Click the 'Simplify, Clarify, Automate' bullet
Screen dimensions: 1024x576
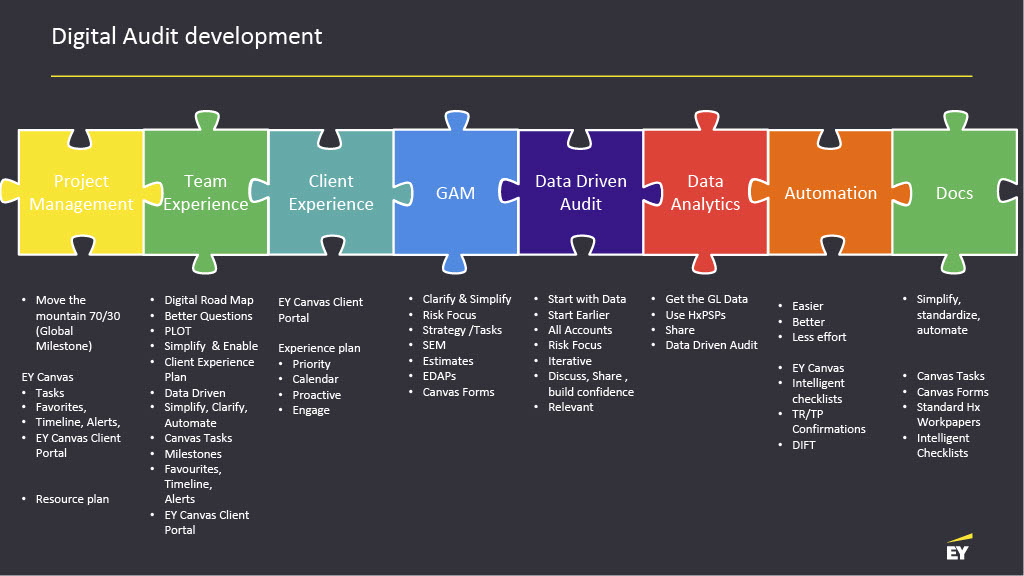click(206, 415)
